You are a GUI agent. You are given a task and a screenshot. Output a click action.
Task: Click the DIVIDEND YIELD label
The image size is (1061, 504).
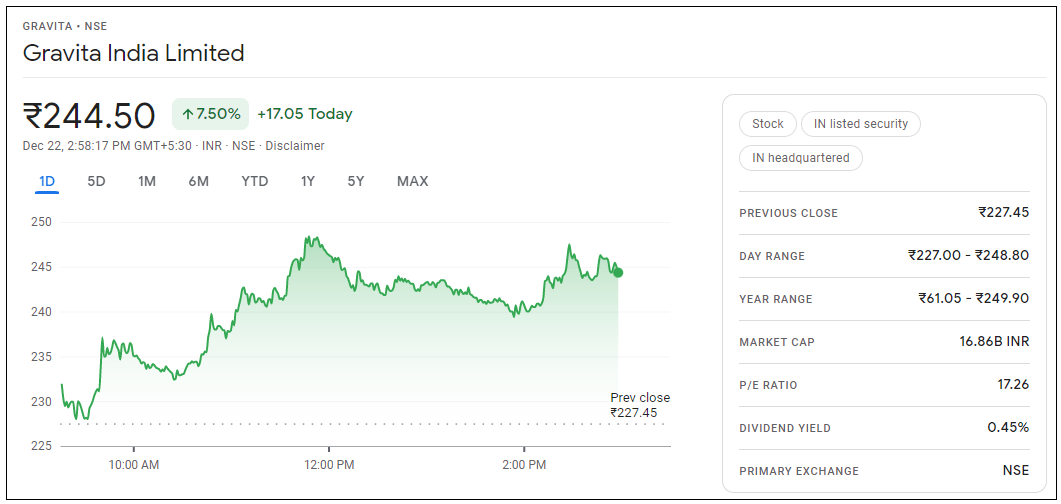coord(785,428)
